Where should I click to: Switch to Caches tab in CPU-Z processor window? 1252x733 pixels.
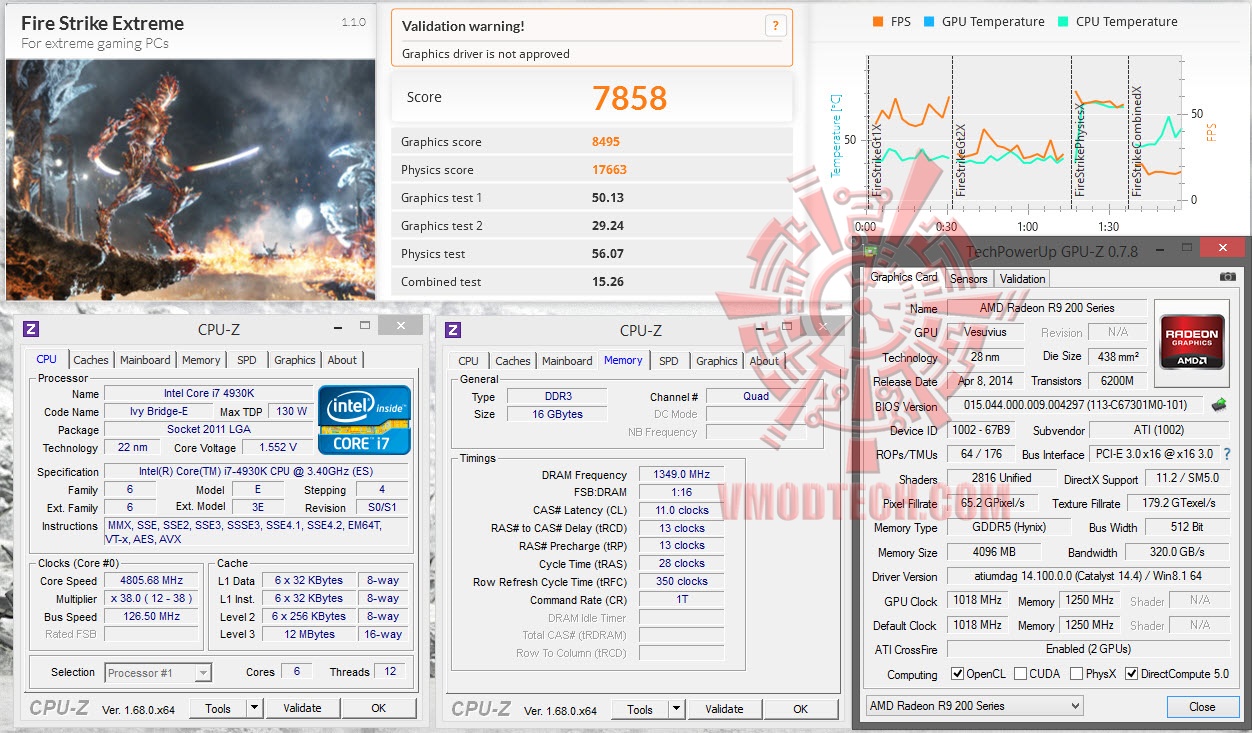pos(91,360)
